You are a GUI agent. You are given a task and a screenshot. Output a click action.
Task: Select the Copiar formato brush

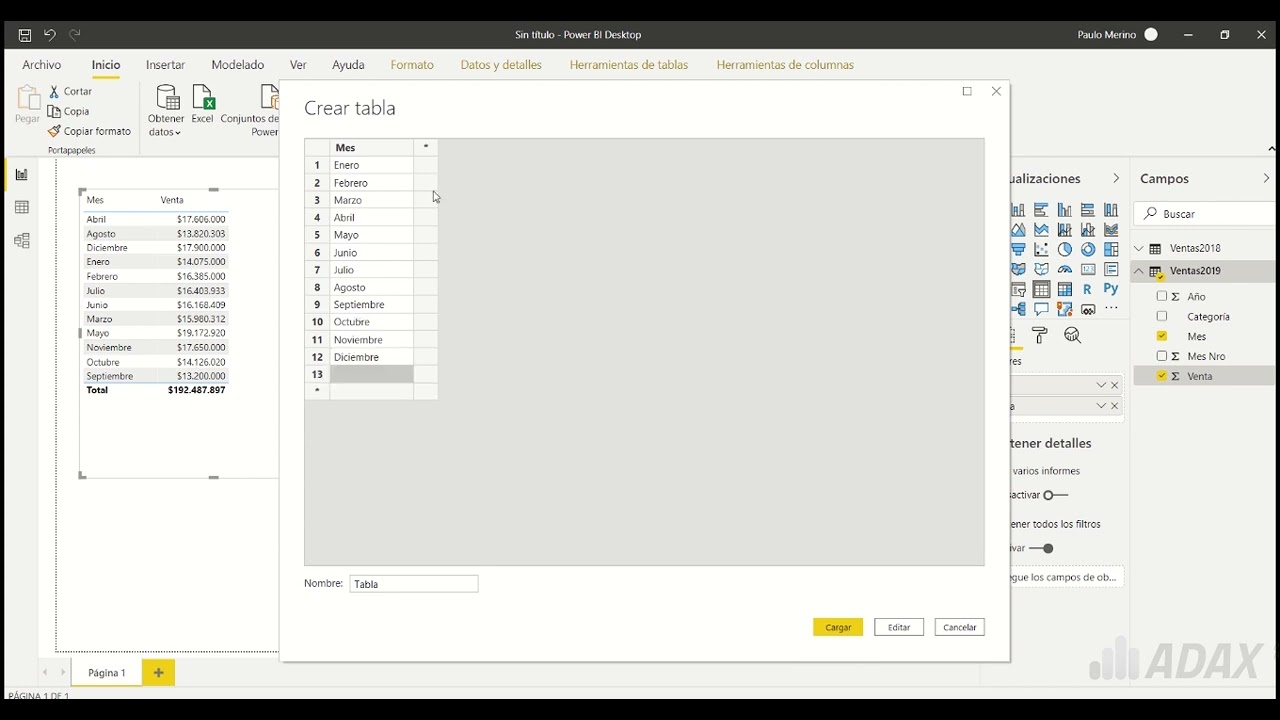(89, 131)
